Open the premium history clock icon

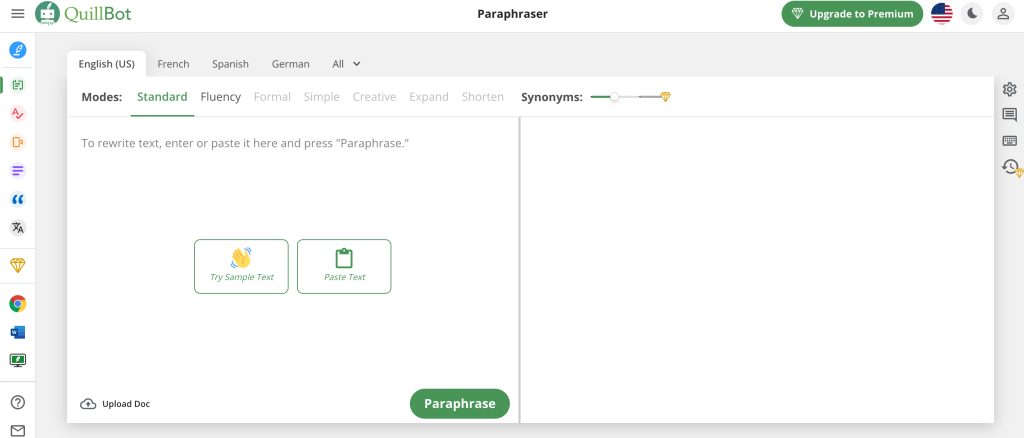[x=1012, y=168]
